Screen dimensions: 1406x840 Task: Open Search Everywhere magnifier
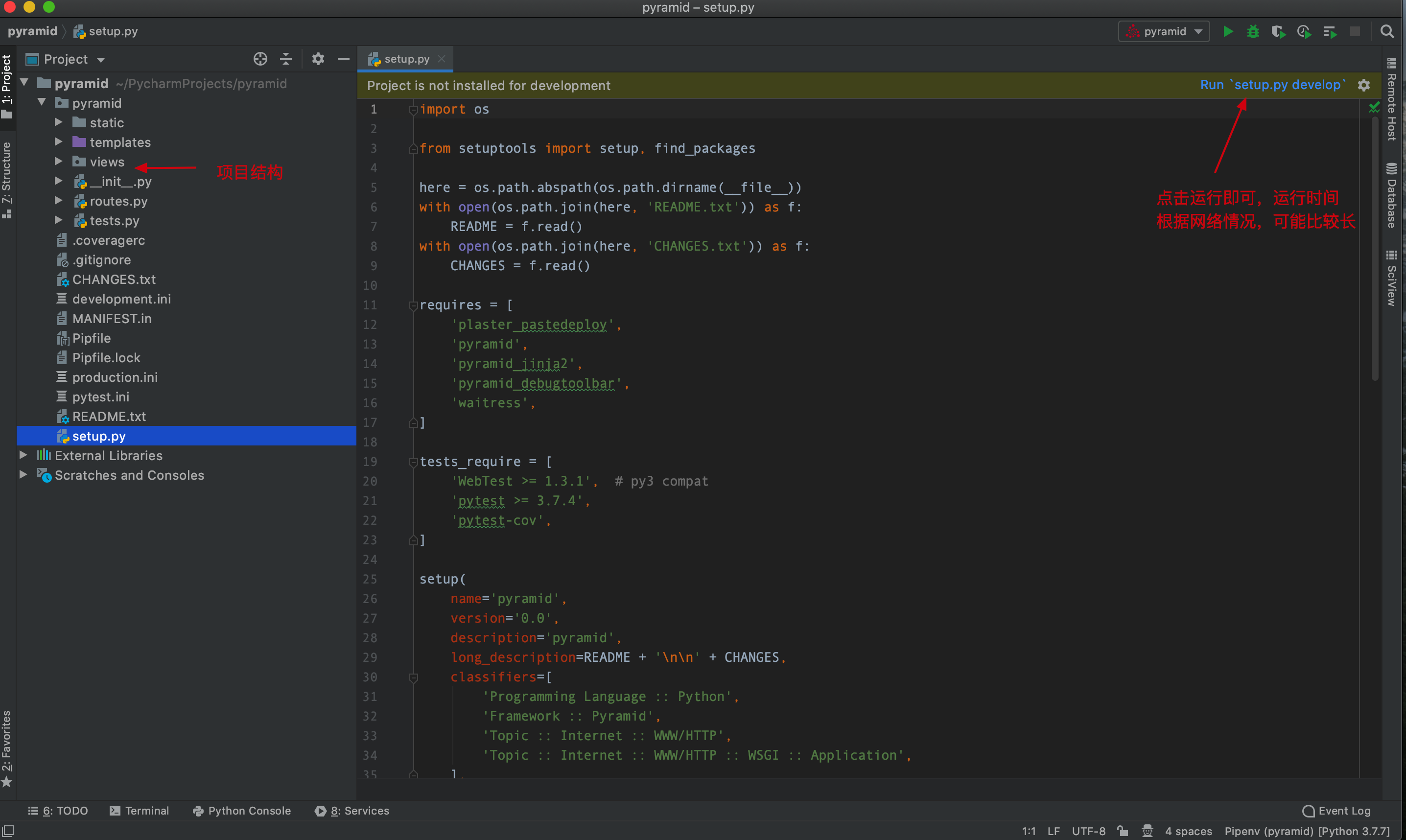(1387, 32)
